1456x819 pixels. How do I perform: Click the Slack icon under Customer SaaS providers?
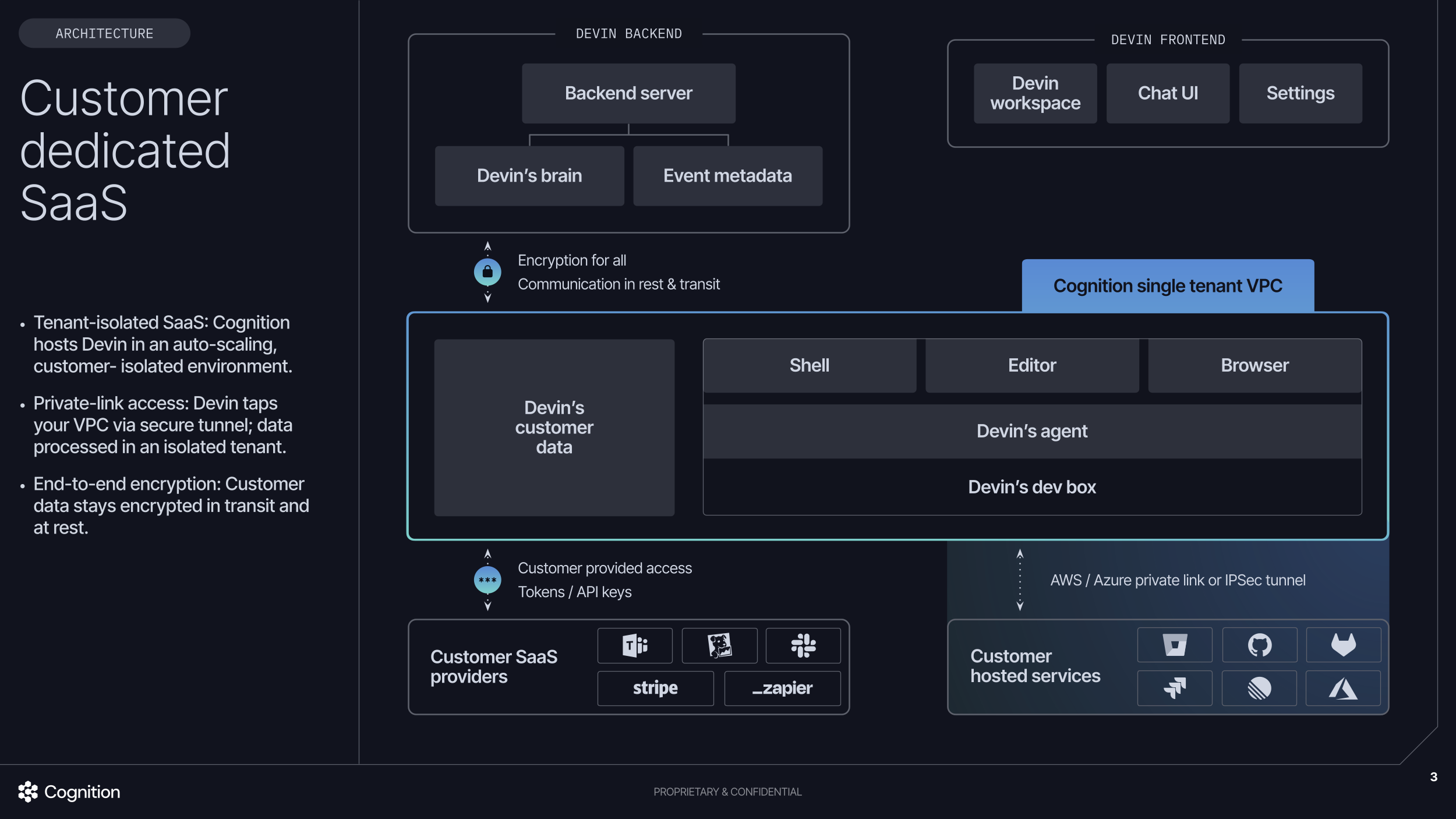click(804, 645)
